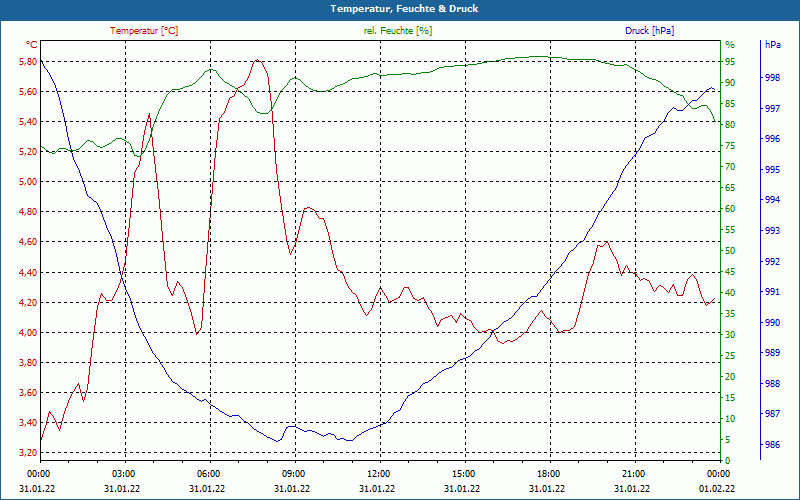Screen dimensions: 800x500
Task: Click the 90 humidity axis value
Action: tap(730, 83)
